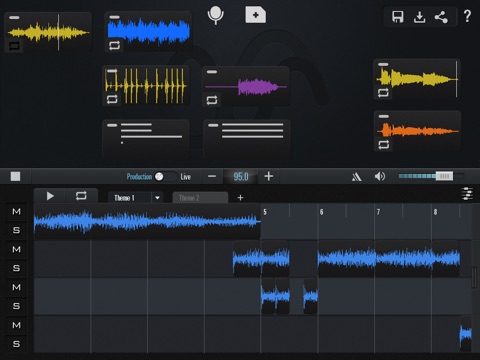480x360 pixels.
Task: Solo the third track
Action: (16, 306)
